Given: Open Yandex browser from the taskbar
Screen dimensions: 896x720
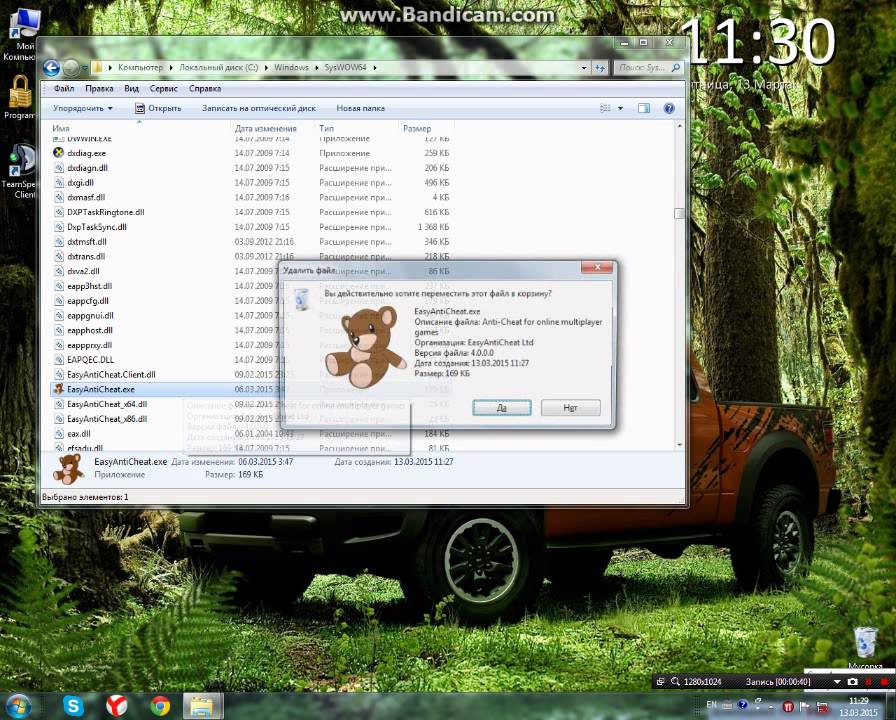Looking at the screenshot, I should pos(117,706).
